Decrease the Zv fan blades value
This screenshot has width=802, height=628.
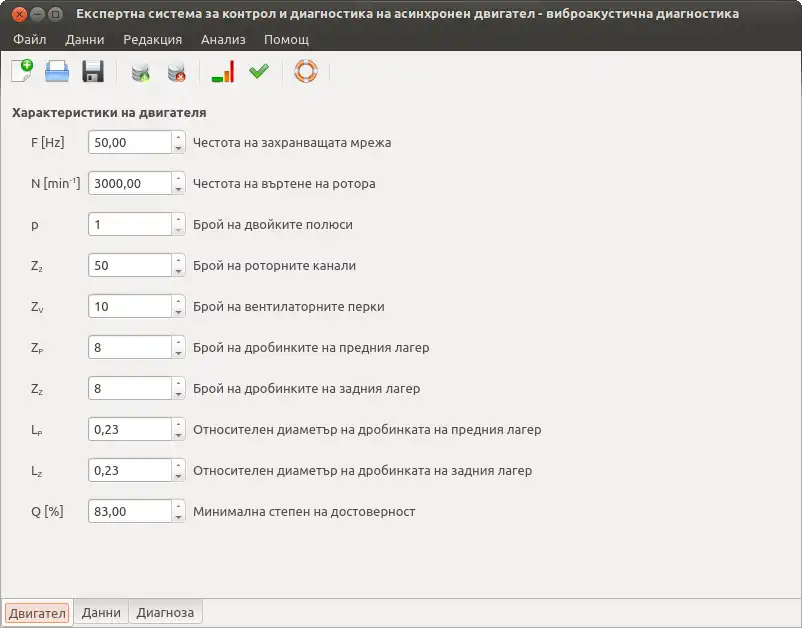(178, 312)
